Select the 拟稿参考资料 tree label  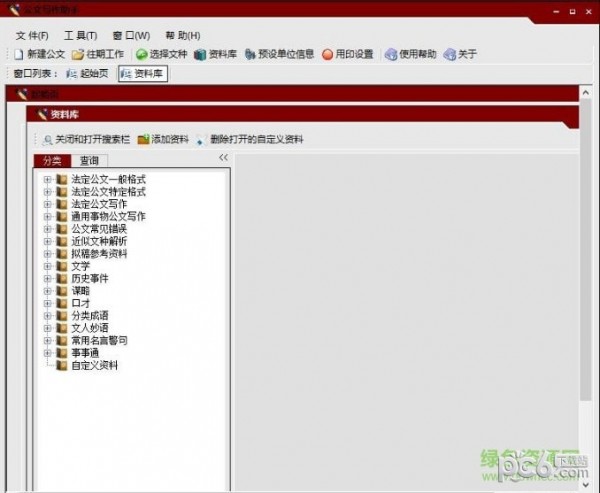point(99,253)
